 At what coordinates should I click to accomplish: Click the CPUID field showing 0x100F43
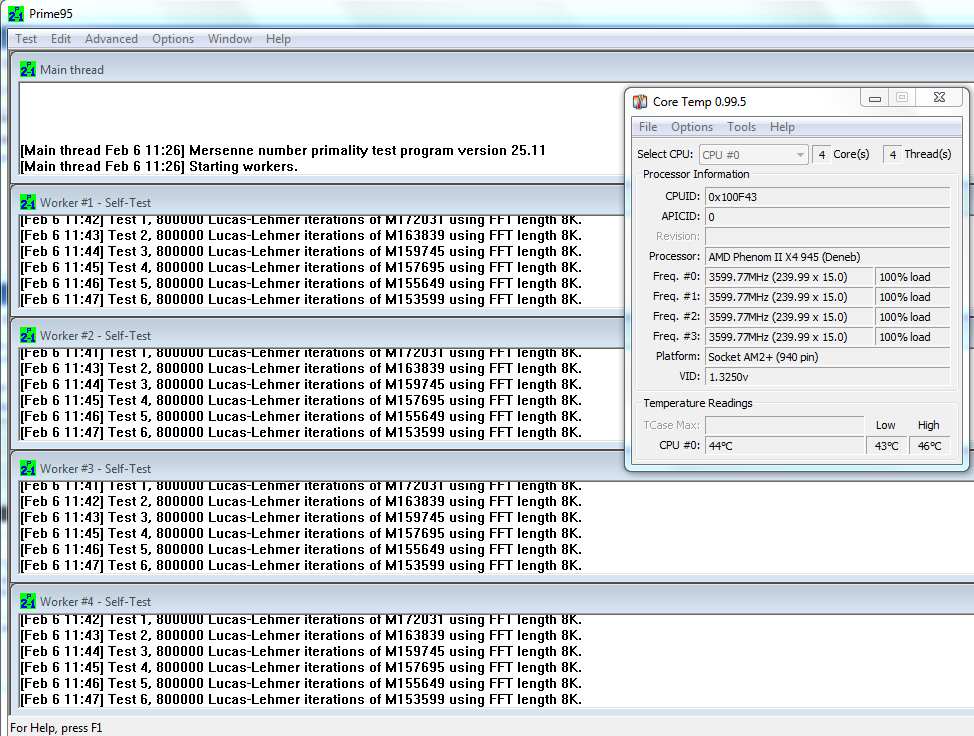(827, 197)
